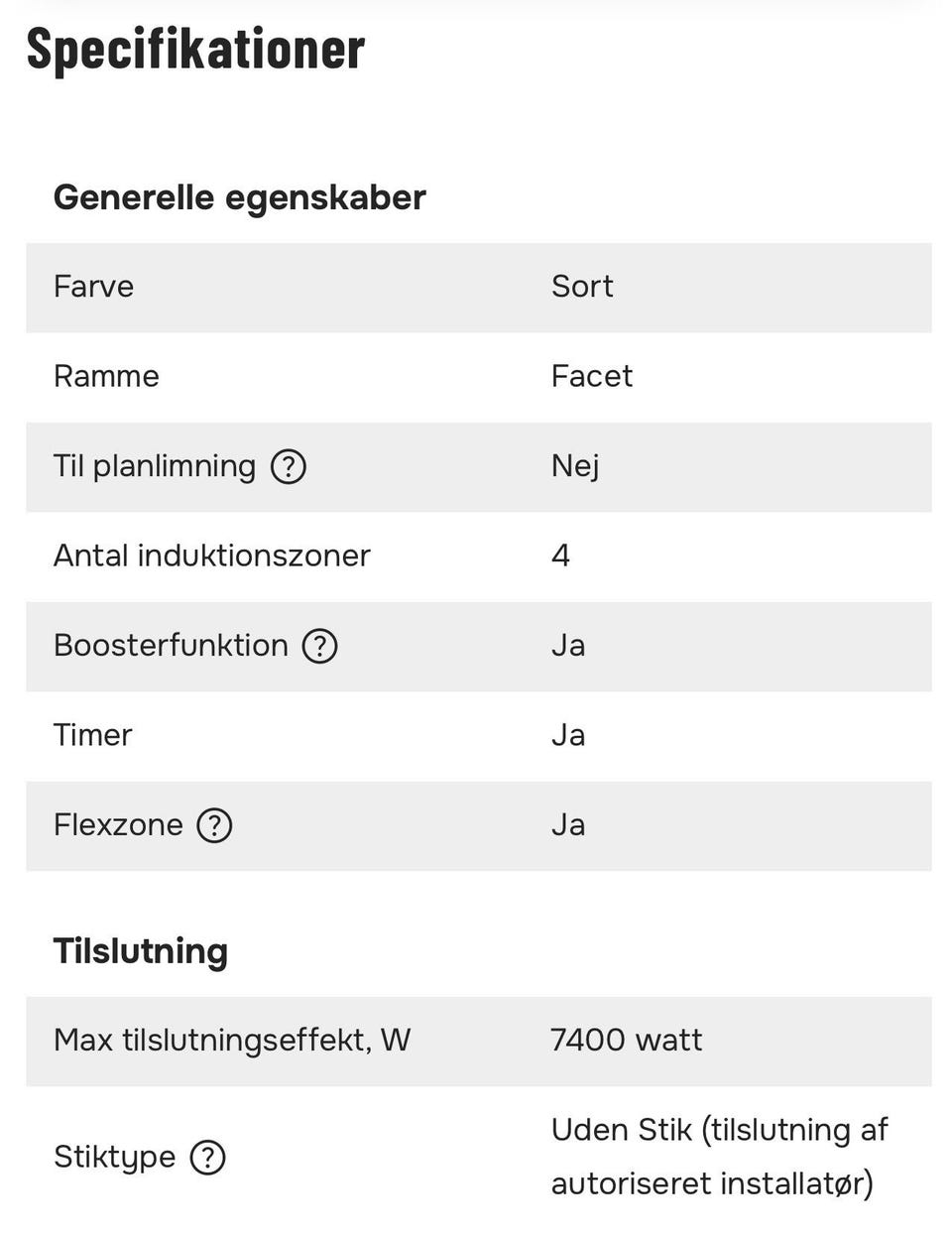
Task: Click the Boosterfunktion question mark icon
Action: [319, 646]
